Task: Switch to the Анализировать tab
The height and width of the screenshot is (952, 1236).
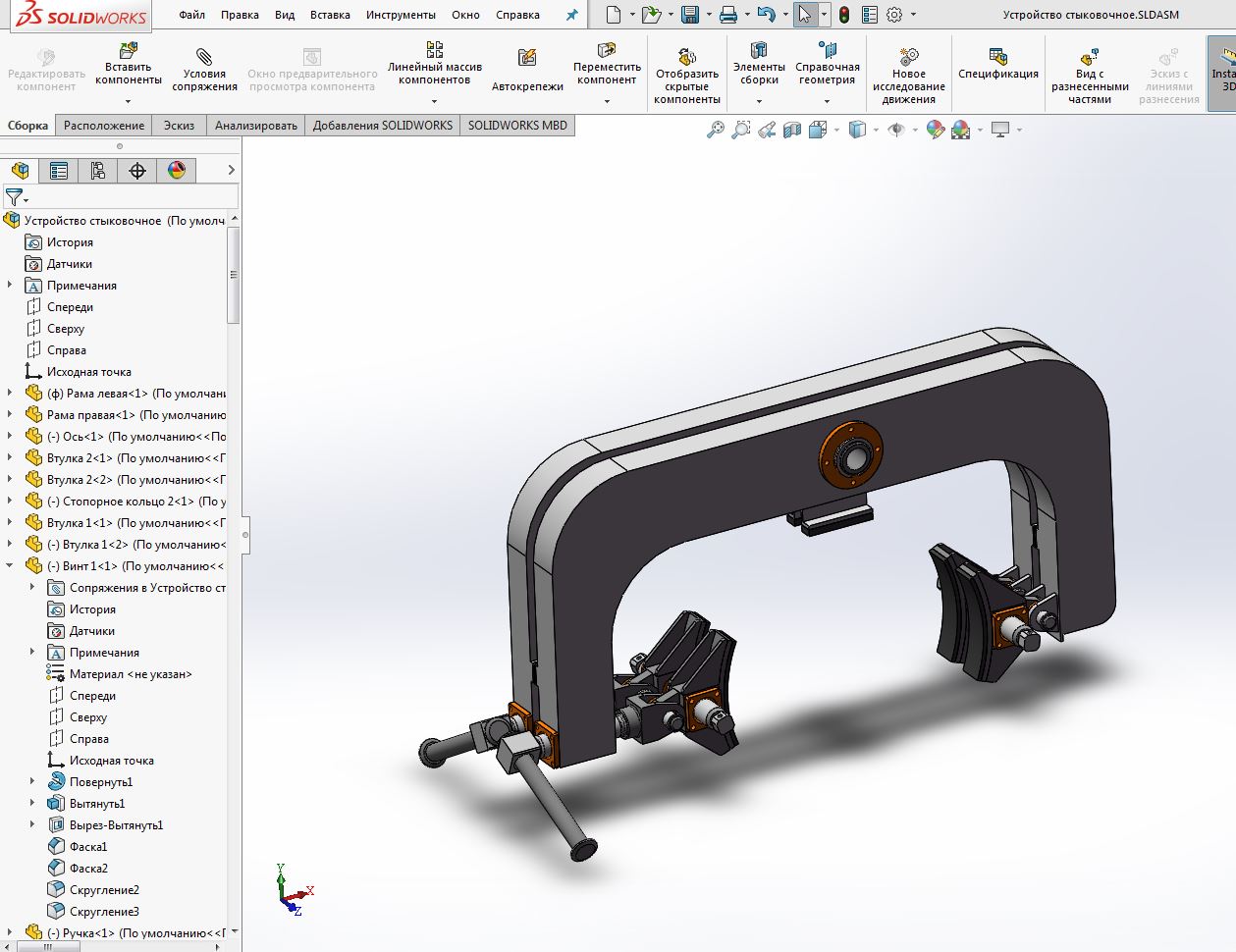Action: coord(255,126)
